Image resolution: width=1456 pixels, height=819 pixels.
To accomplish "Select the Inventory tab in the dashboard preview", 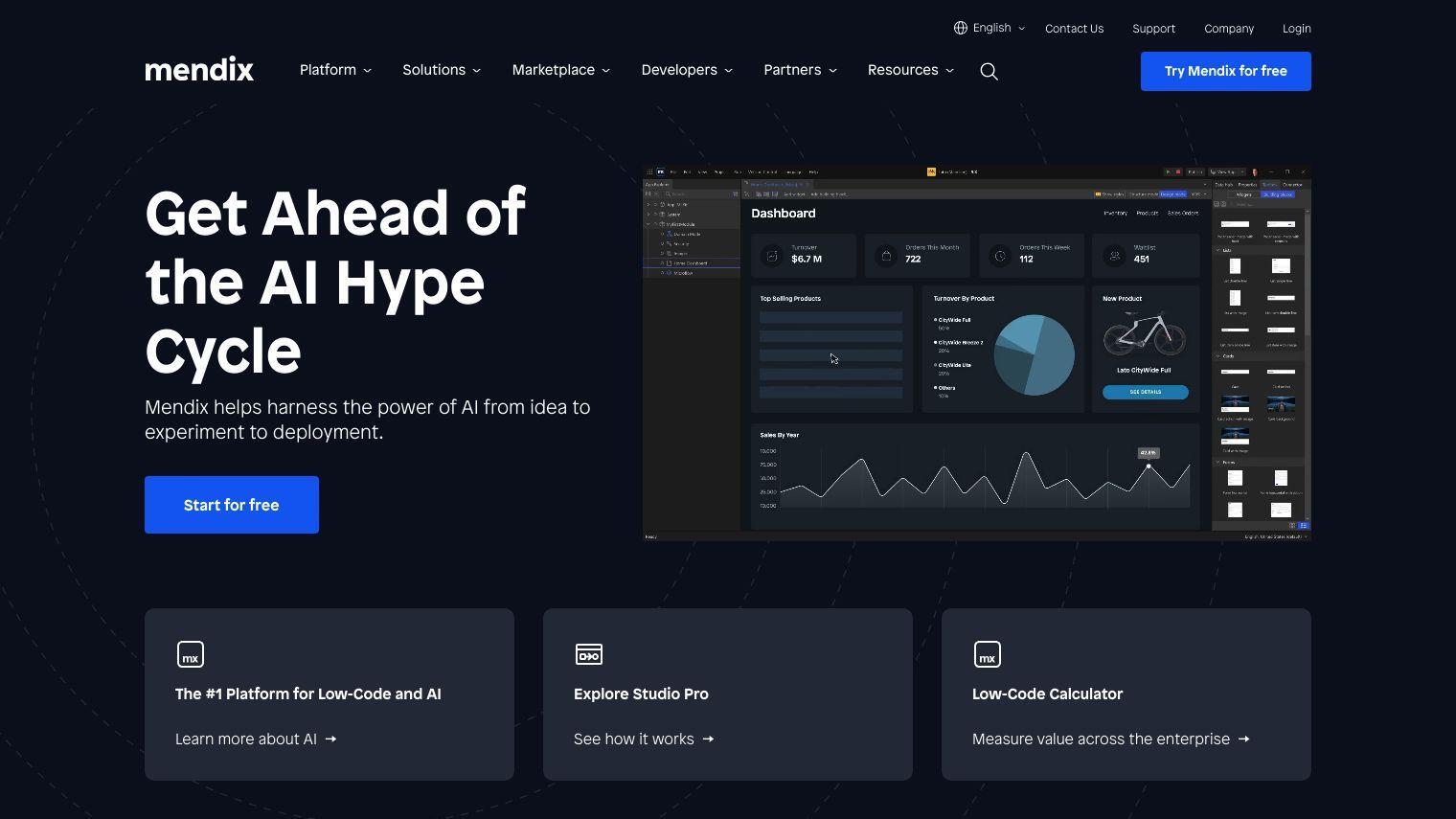I will 1115,213.
